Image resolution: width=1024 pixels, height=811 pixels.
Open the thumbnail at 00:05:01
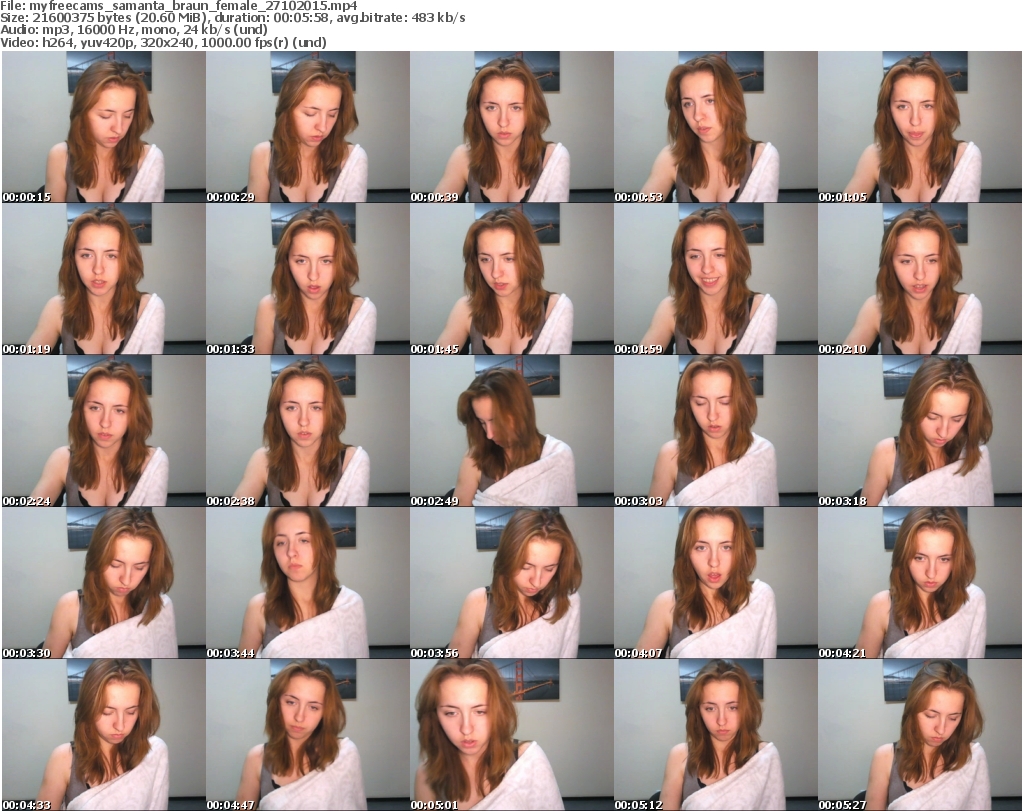pos(511,735)
